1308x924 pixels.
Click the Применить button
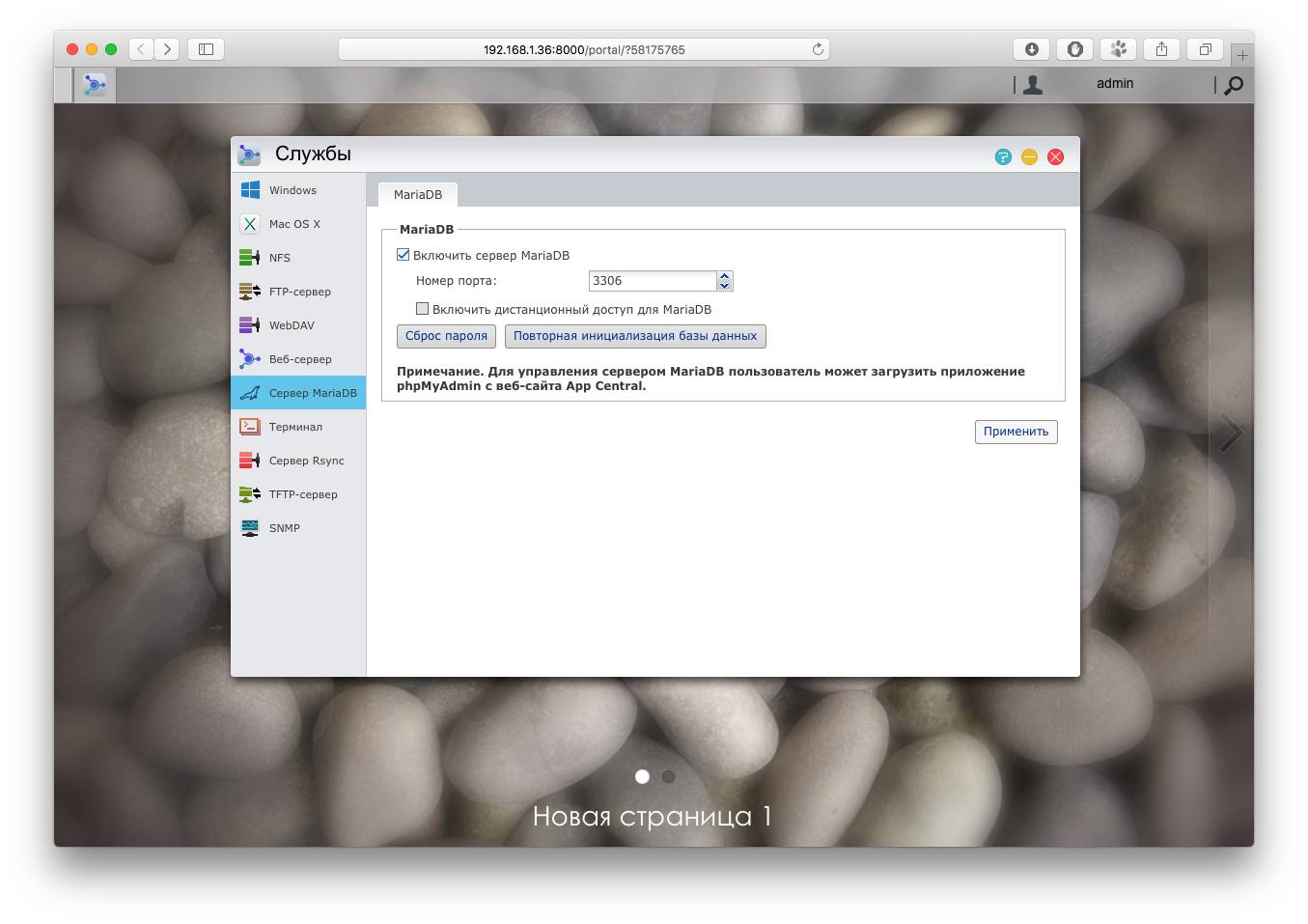(1016, 432)
